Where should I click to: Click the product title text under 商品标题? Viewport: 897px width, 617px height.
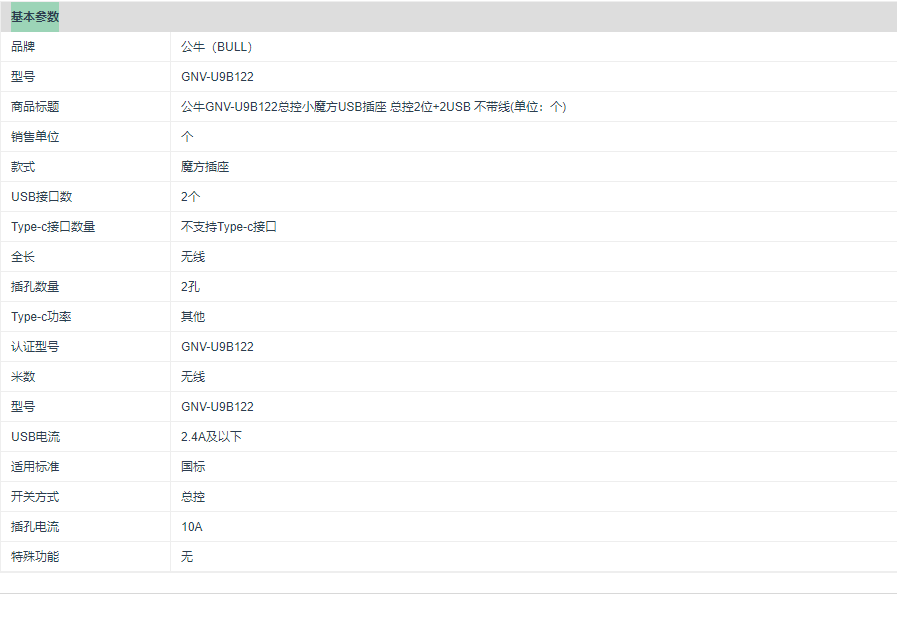click(373, 107)
